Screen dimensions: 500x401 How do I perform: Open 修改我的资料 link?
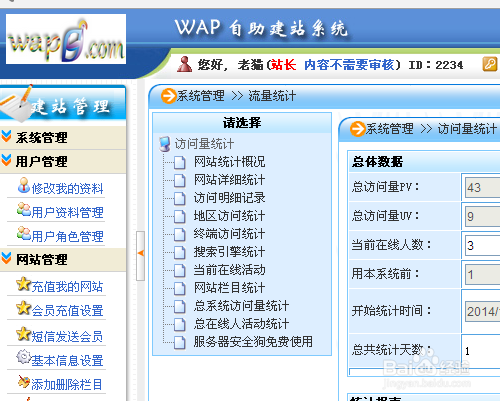(x=67, y=189)
